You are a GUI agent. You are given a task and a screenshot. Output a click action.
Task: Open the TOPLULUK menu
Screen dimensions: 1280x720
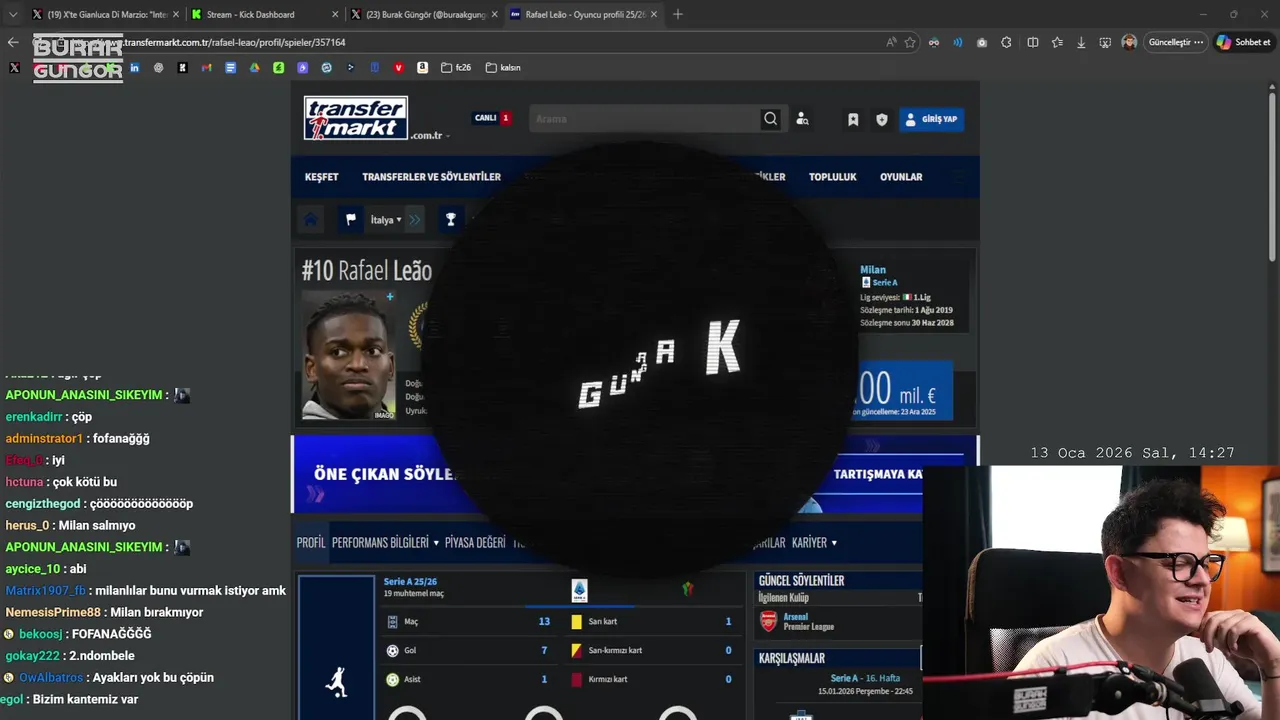click(833, 177)
